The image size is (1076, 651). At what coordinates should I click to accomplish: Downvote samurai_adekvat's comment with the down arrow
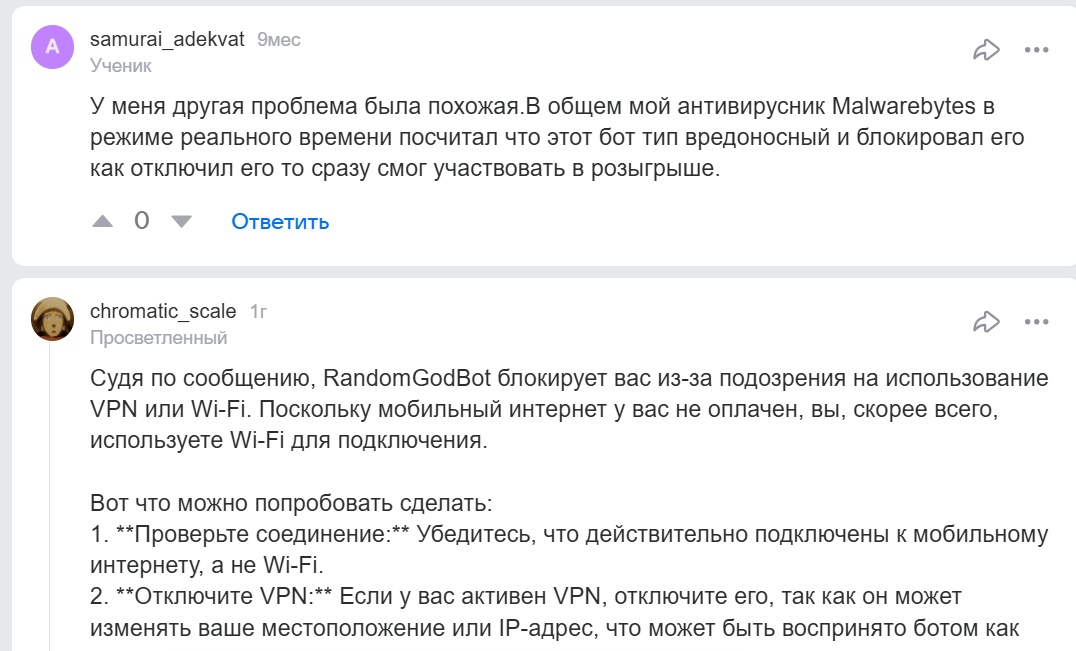click(x=182, y=221)
